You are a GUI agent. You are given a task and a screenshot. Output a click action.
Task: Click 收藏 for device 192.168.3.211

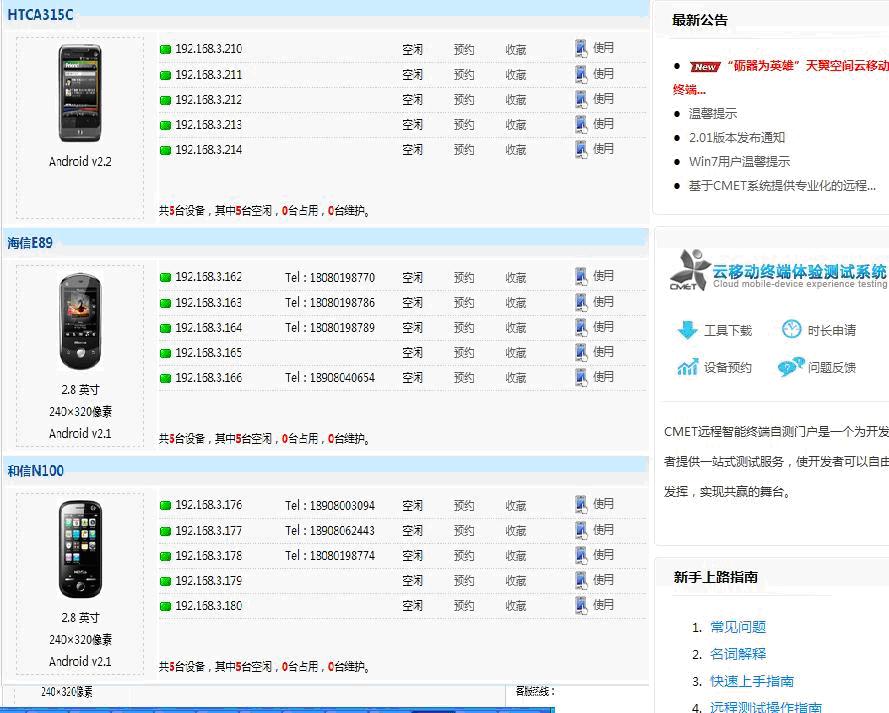coord(516,75)
